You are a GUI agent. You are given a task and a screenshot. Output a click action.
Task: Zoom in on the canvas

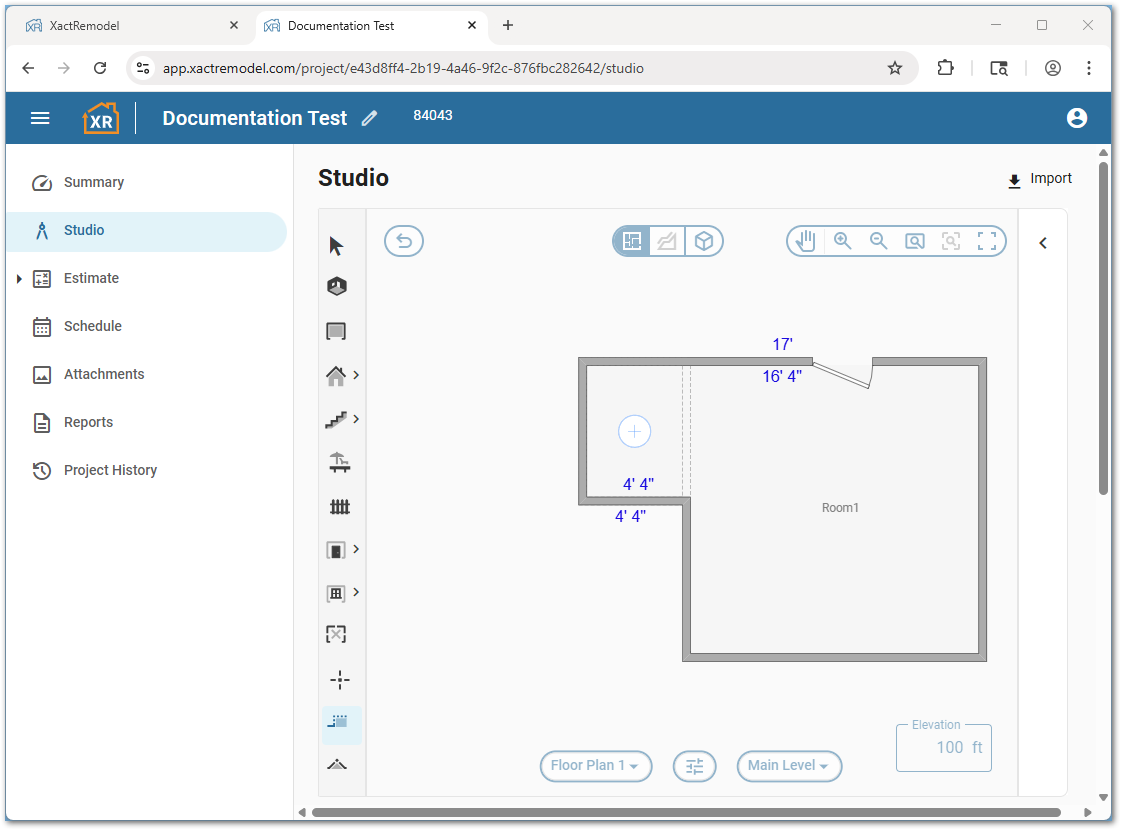[x=843, y=241]
